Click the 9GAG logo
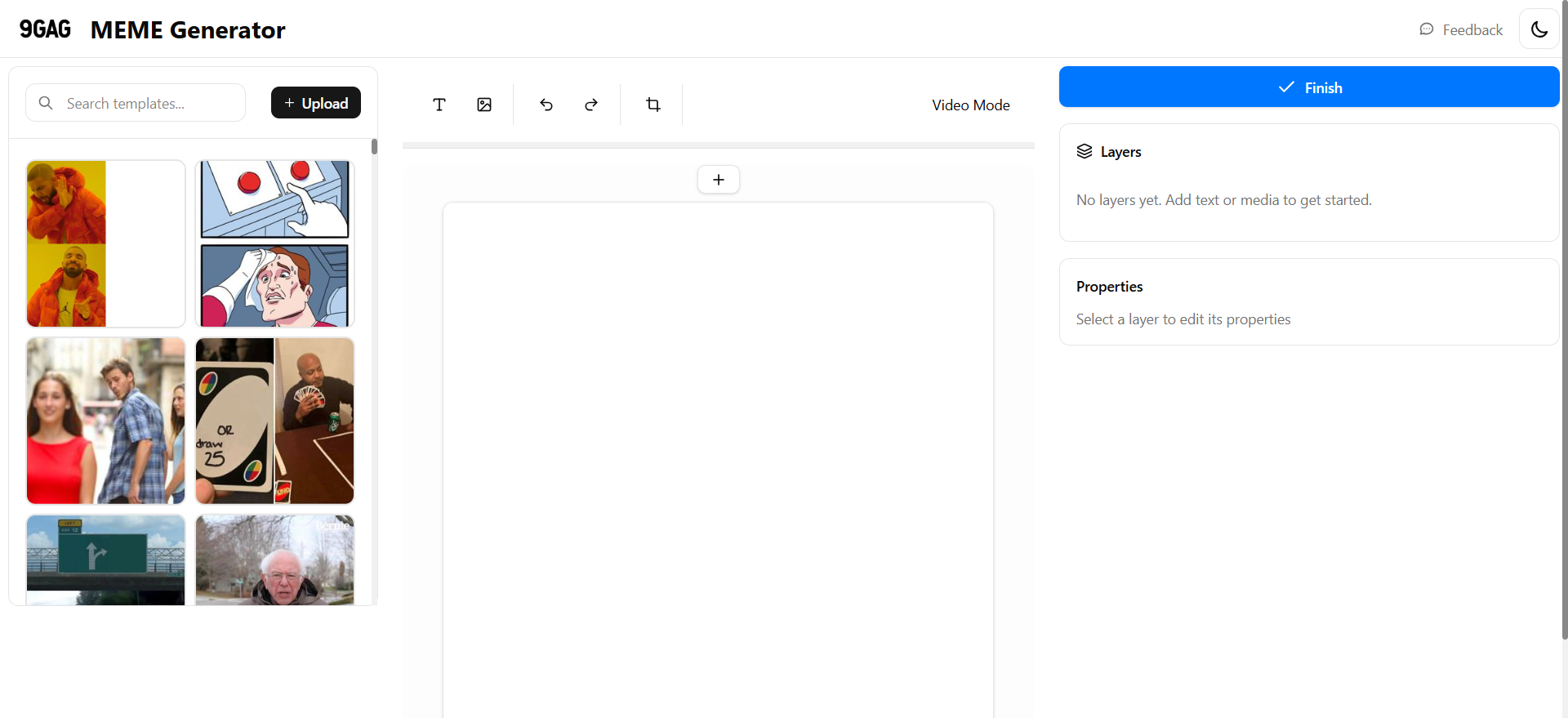1568x718 pixels. (45, 29)
